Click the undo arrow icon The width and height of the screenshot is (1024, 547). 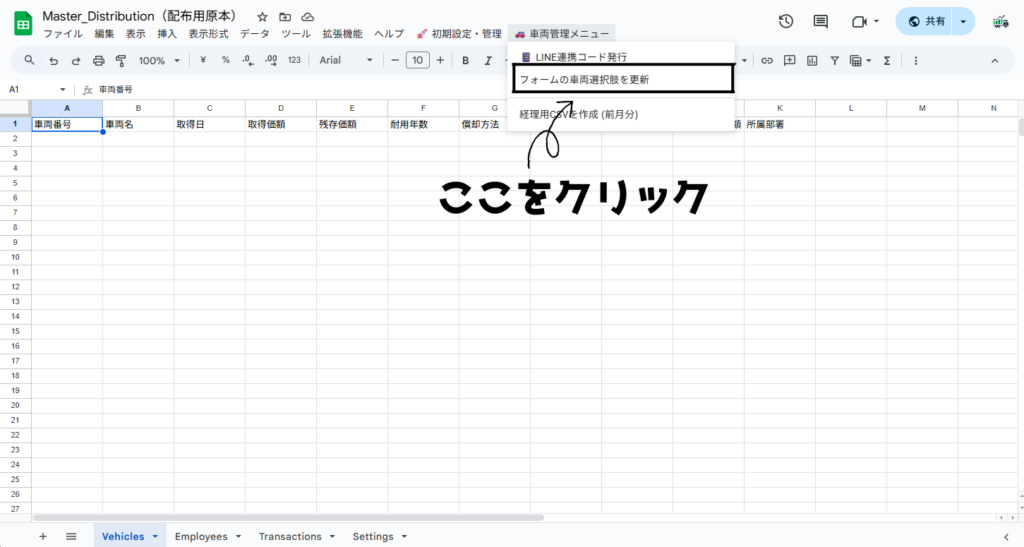point(53,60)
